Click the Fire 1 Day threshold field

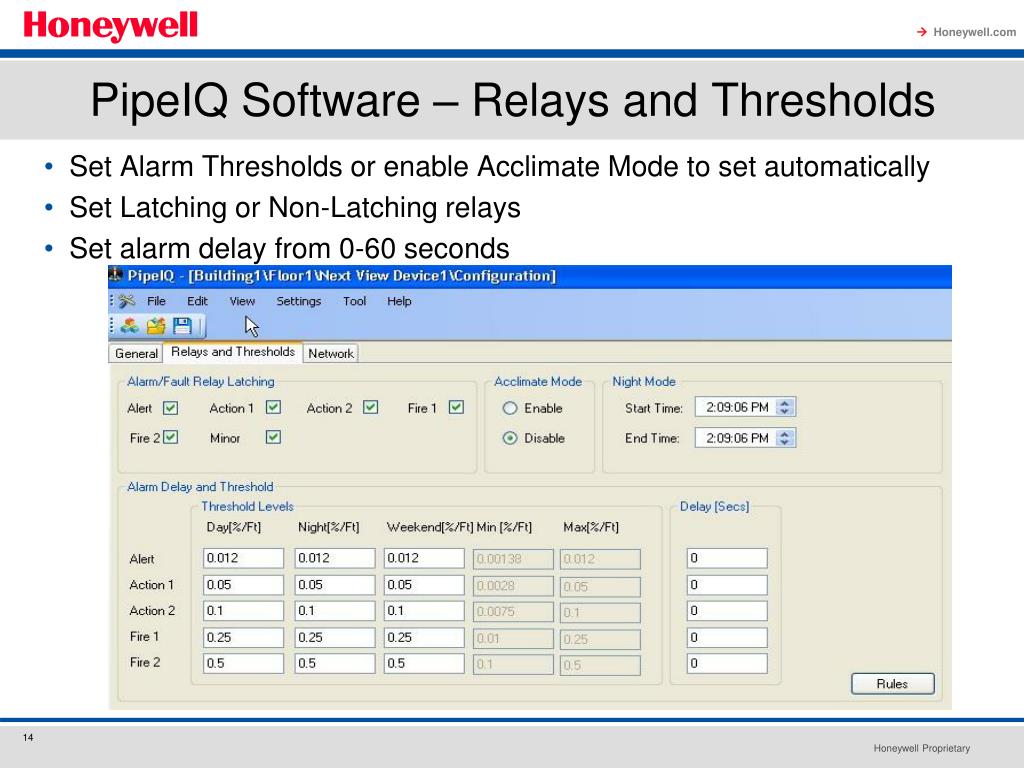pyautogui.click(x=243, y=637)
